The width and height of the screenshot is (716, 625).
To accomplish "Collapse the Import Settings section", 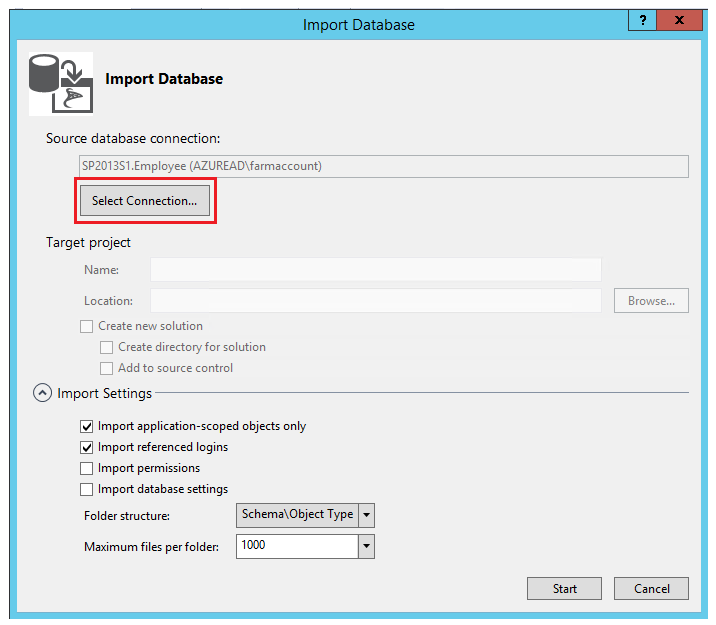I will pyautogui.click(x=42, y=393).
